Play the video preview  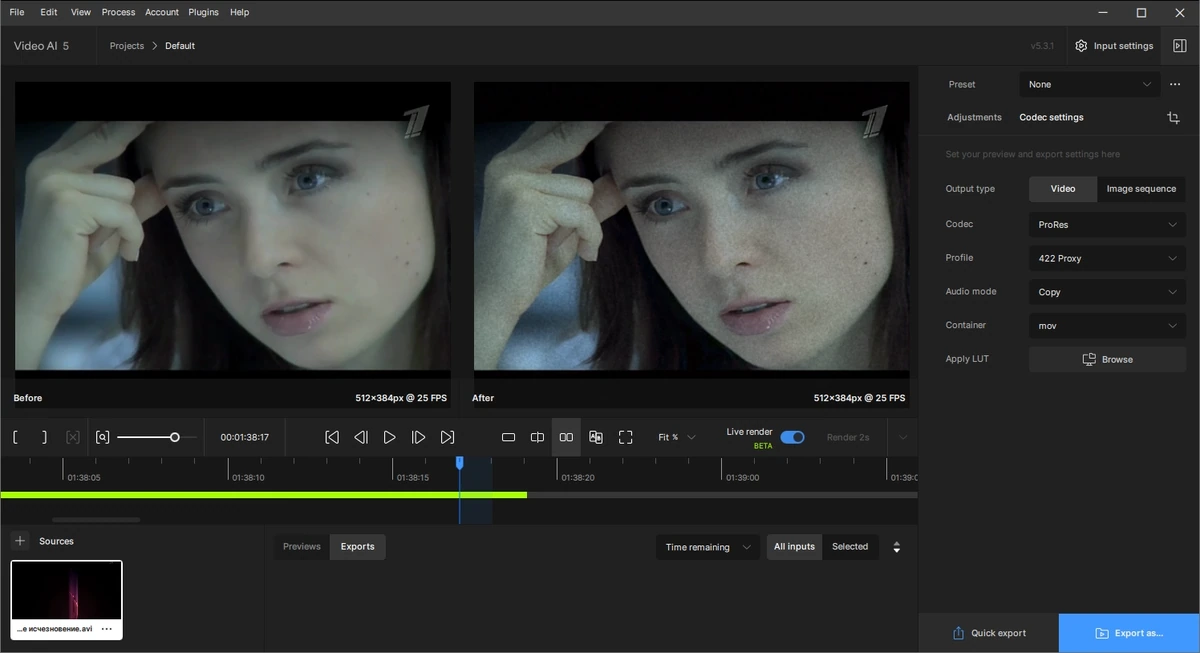pyautogui.click(x=390, y=437)
